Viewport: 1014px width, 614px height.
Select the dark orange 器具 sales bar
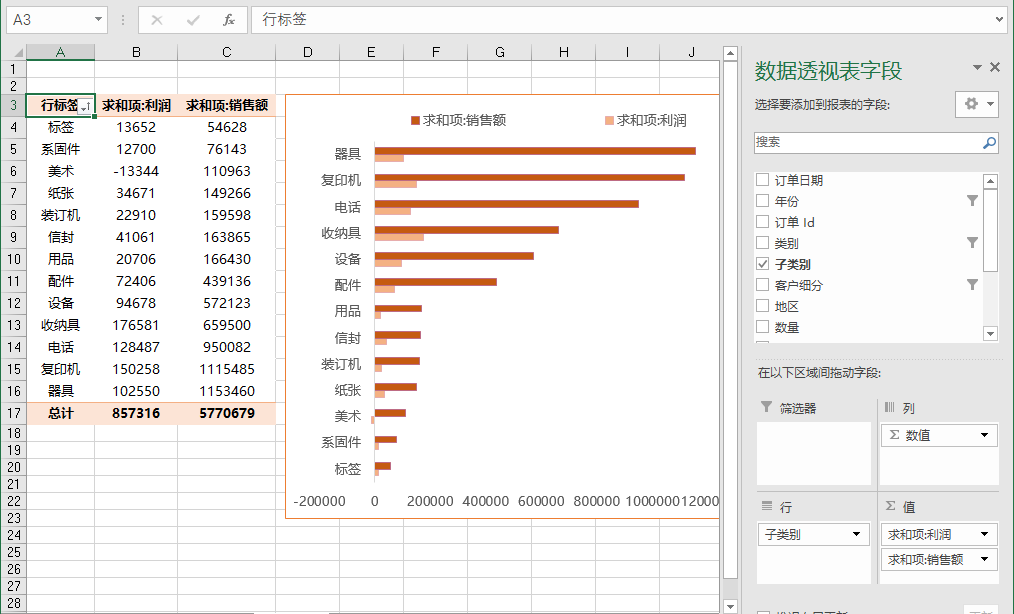tap(535, 151)
